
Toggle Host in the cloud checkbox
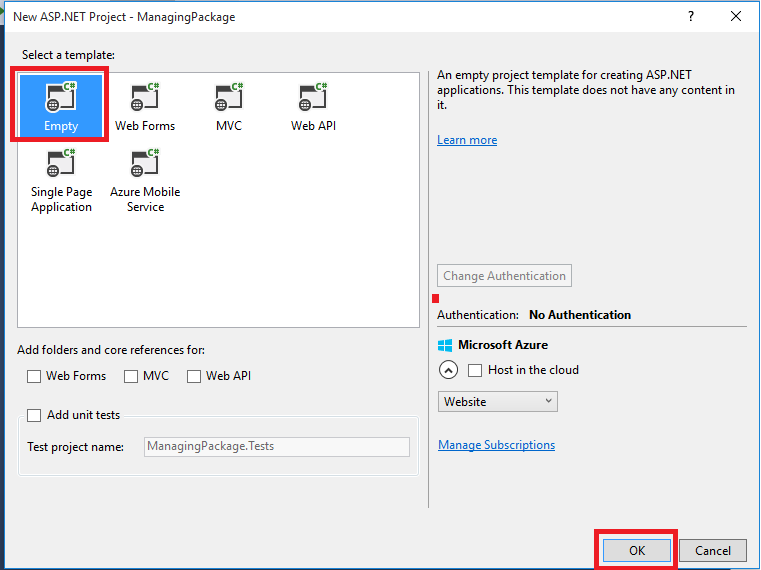tap(475, 370)
